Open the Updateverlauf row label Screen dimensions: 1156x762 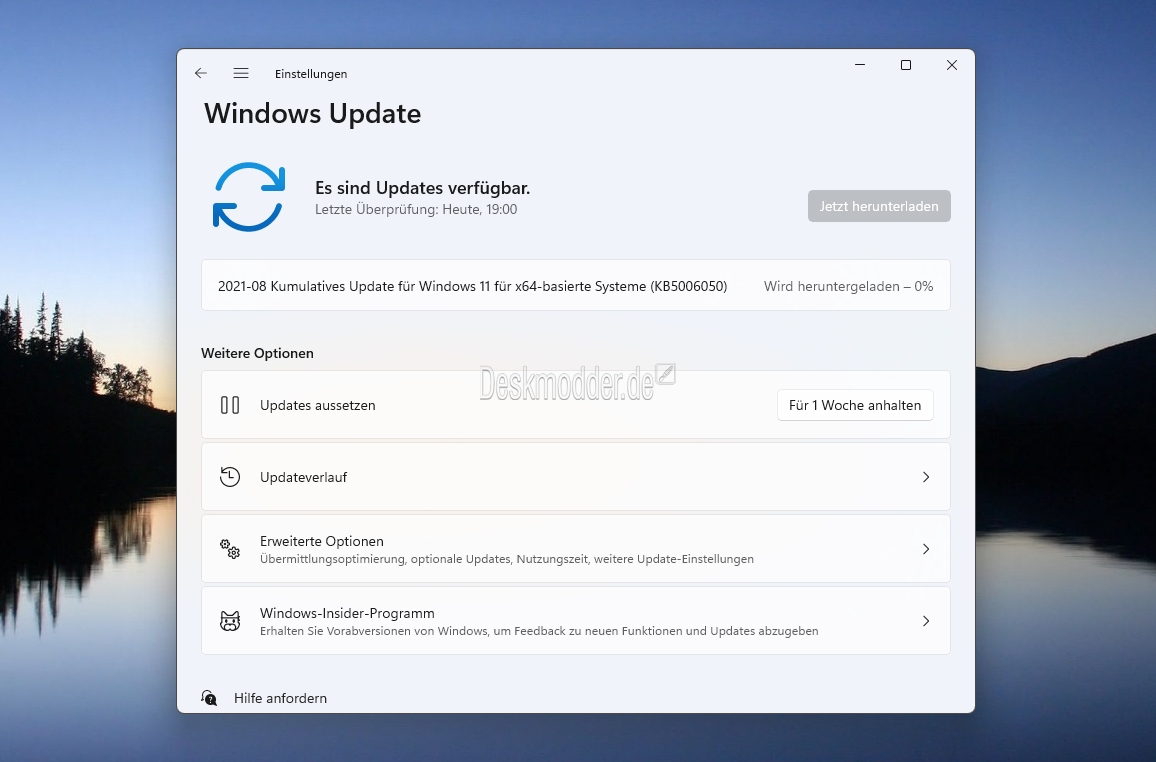[x=304, y=477]
